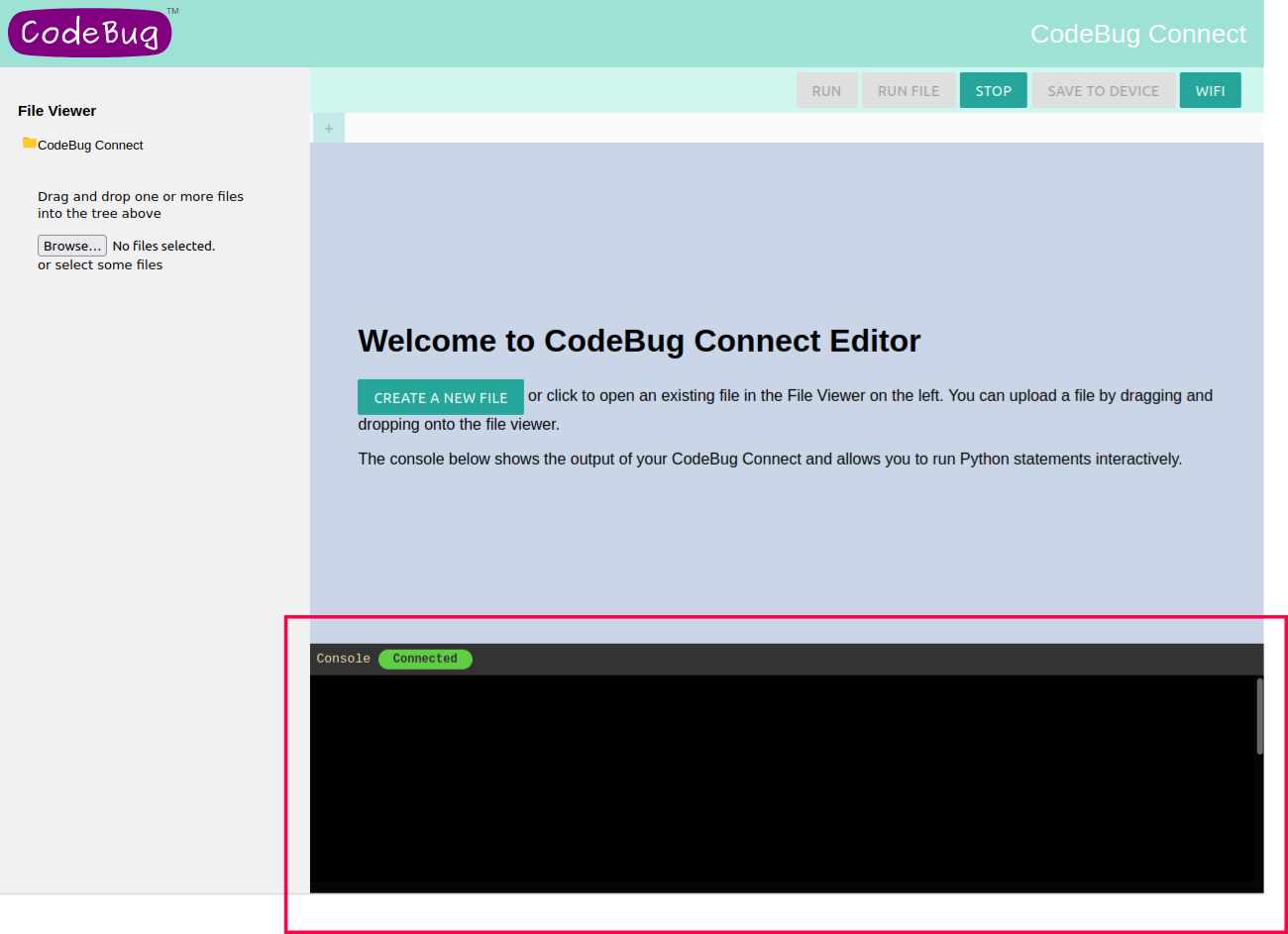Click inside the black console area
1288x934 pixels.
[782, 778]
